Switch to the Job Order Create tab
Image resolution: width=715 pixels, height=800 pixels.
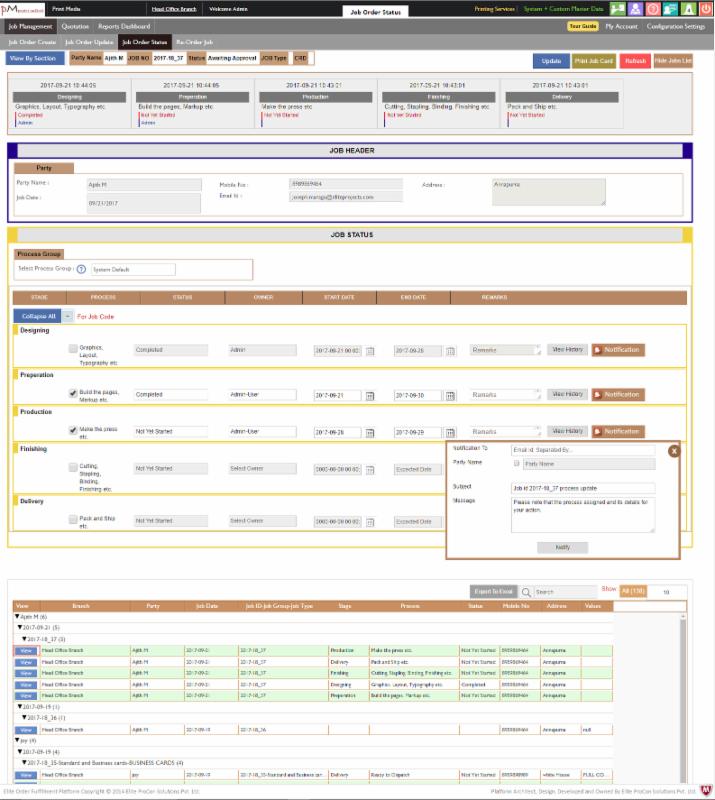click(x=32, y=42)
